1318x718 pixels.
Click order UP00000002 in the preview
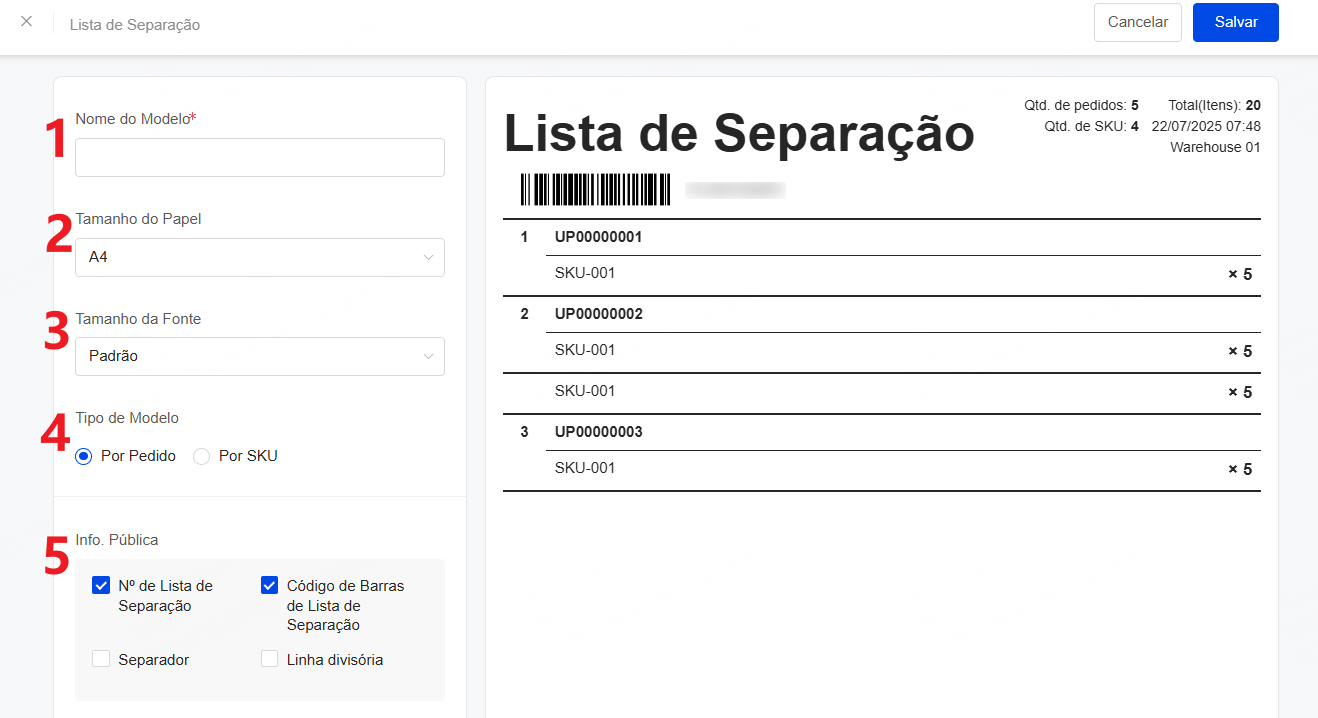point(598,314)
